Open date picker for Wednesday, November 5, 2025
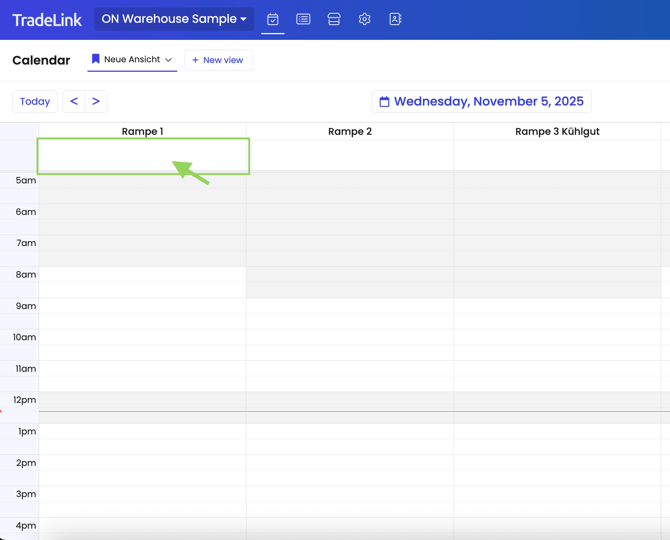The image size is (670, 540). 481,101
